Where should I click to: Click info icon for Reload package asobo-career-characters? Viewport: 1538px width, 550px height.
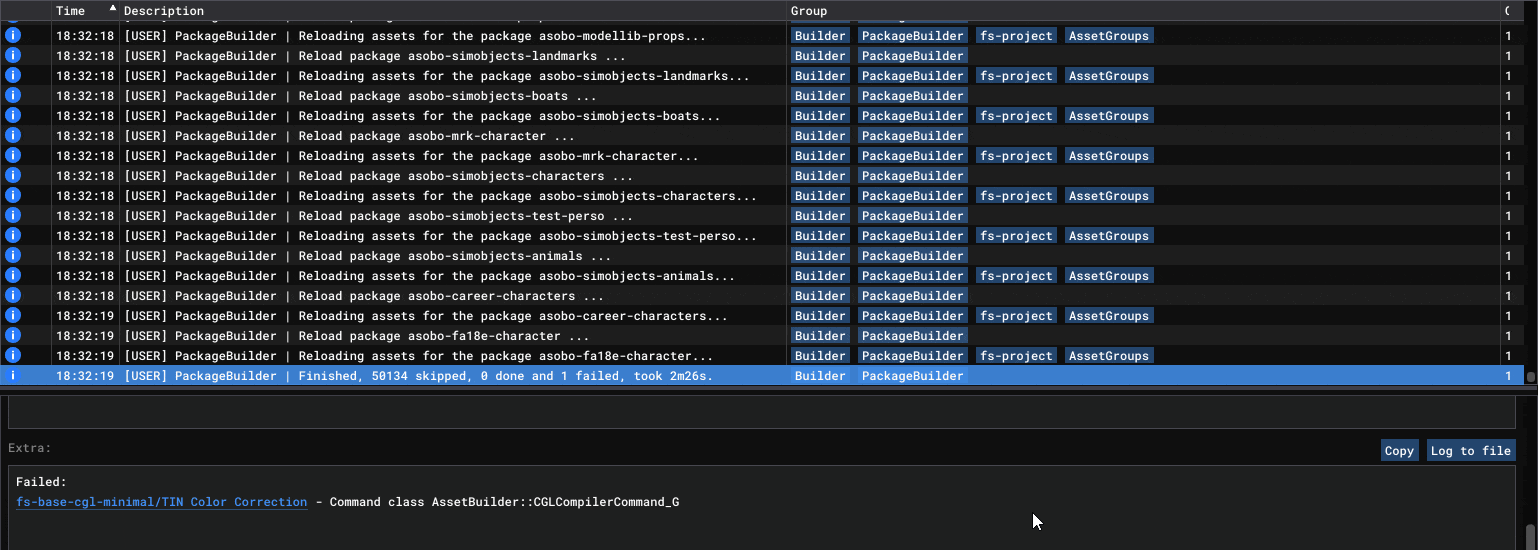tap(13, 296)
